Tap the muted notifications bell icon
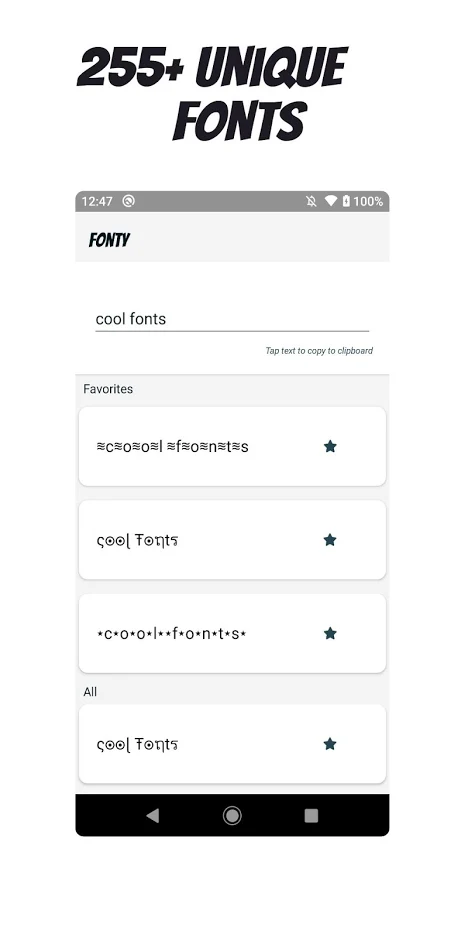This screenshot has width=468, height=937. 311,201
